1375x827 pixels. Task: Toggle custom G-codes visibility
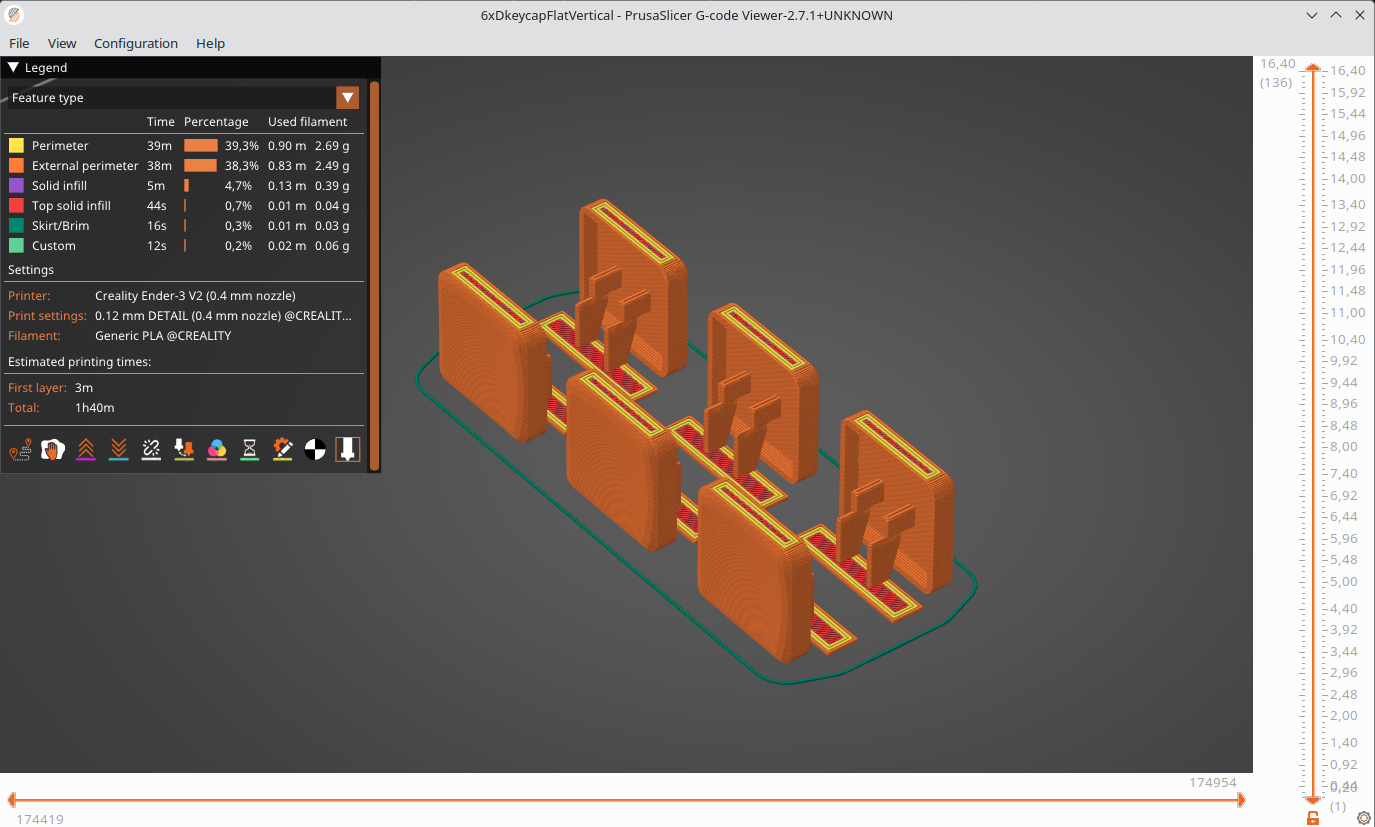pos(282,449)
